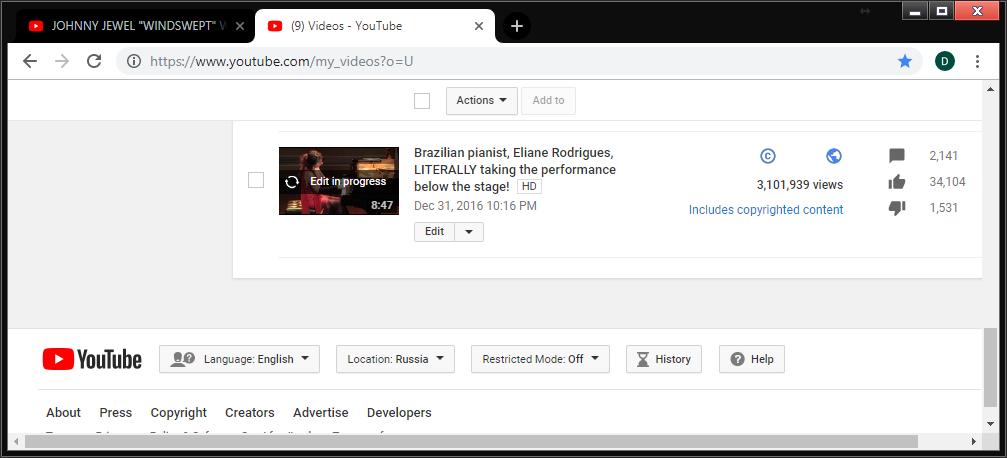The height and width of the screenshot is (458, 1007).
Task: Tick the select-all checkbox beside Actions
Action: tap(422, 101)
